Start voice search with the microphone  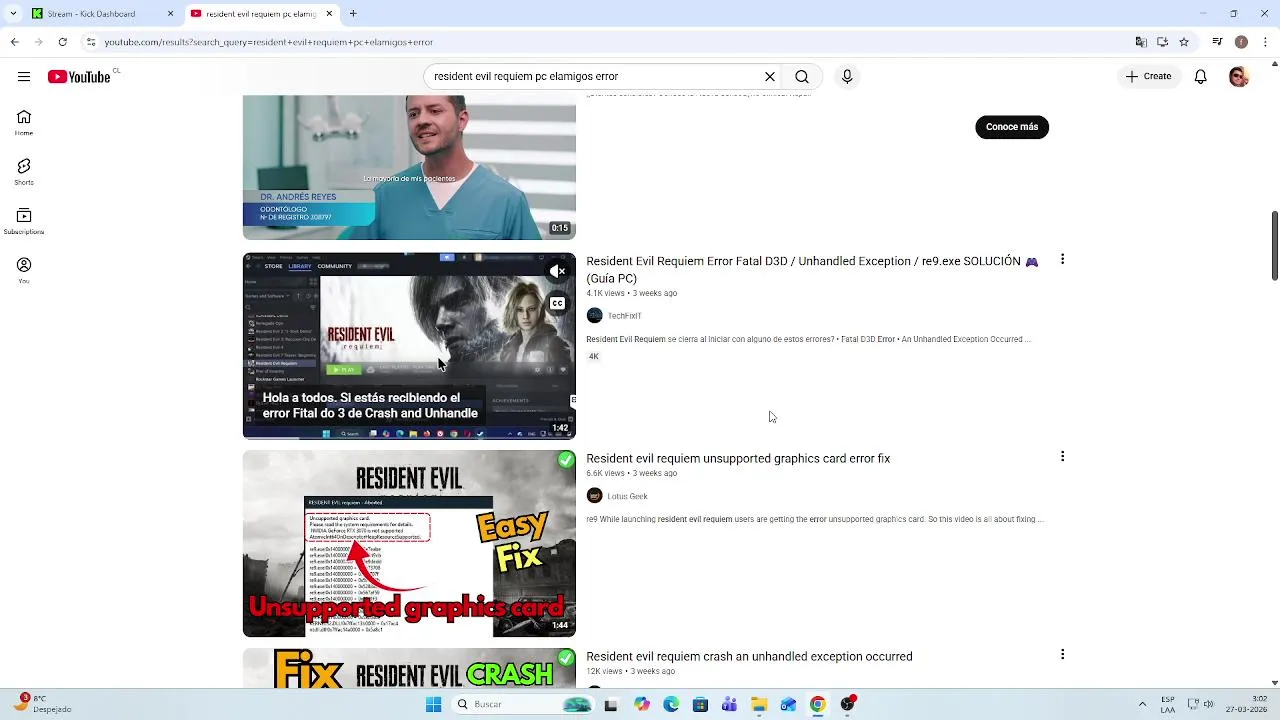(847, 77)
